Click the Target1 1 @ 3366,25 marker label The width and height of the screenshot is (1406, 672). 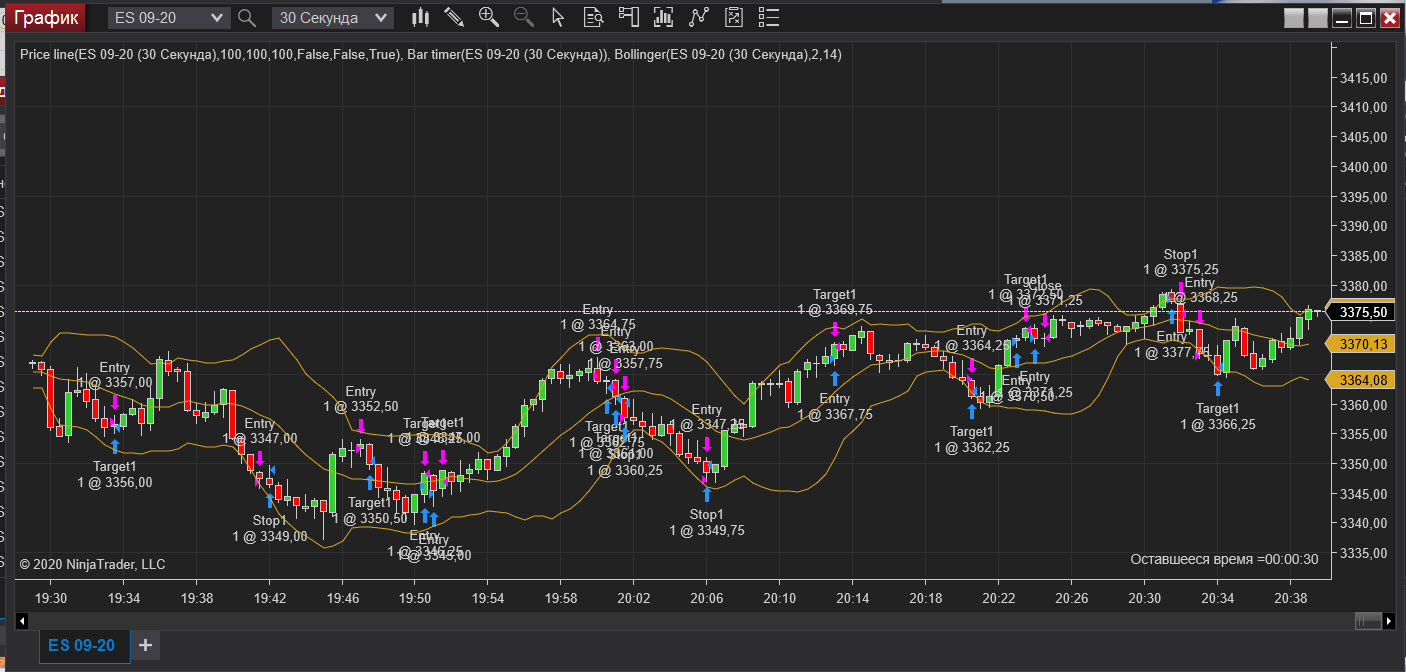tap(1218, 416)
